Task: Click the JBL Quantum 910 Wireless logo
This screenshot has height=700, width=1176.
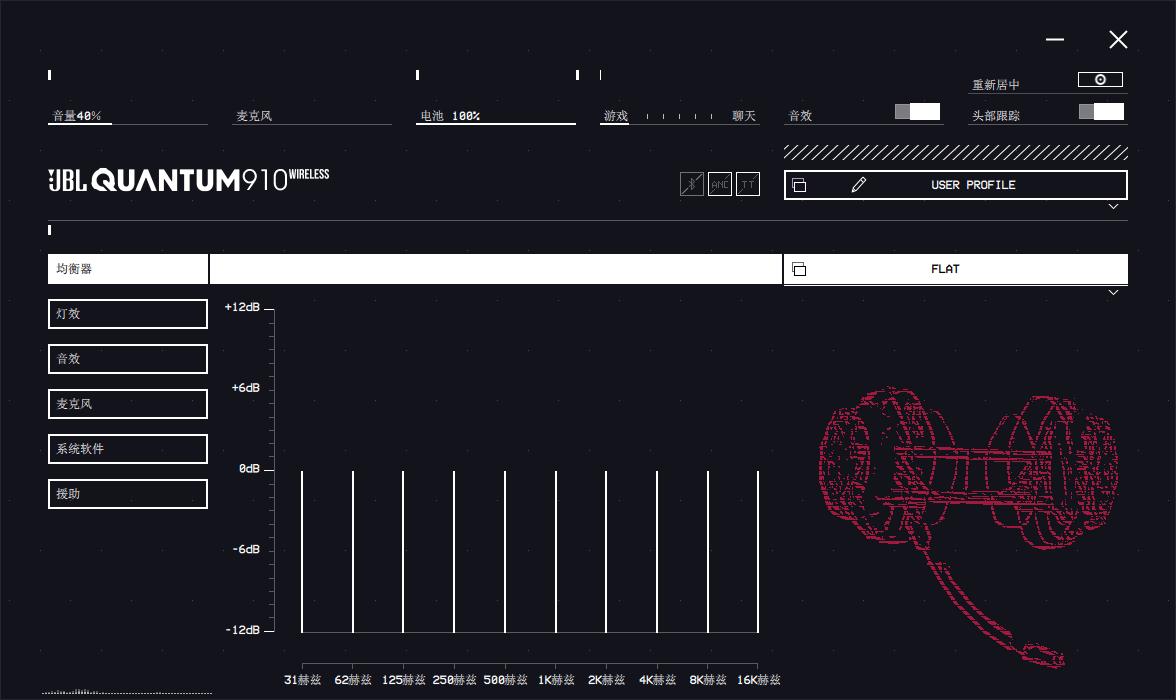Action: [189, 180]
